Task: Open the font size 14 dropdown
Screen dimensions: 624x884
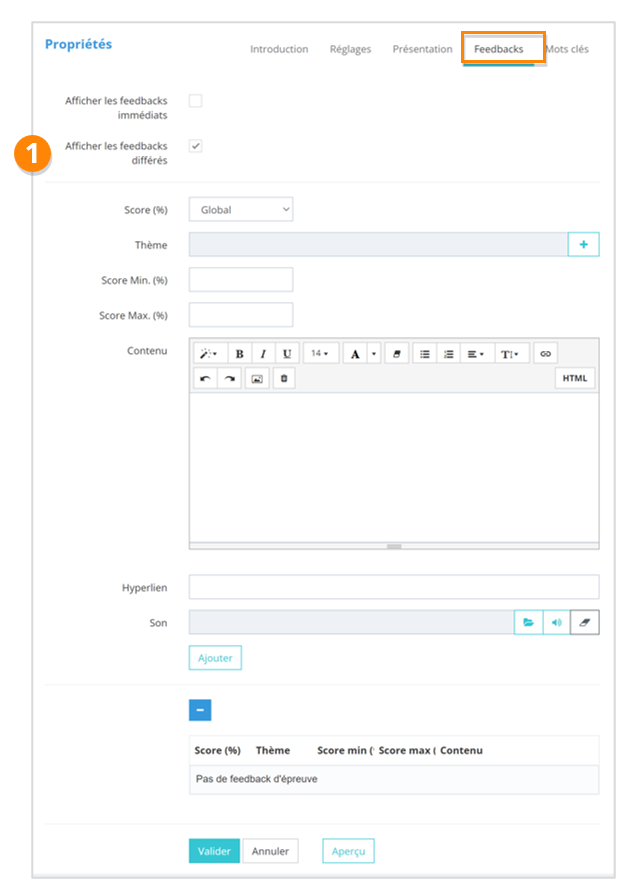Action: click(320, 354)
